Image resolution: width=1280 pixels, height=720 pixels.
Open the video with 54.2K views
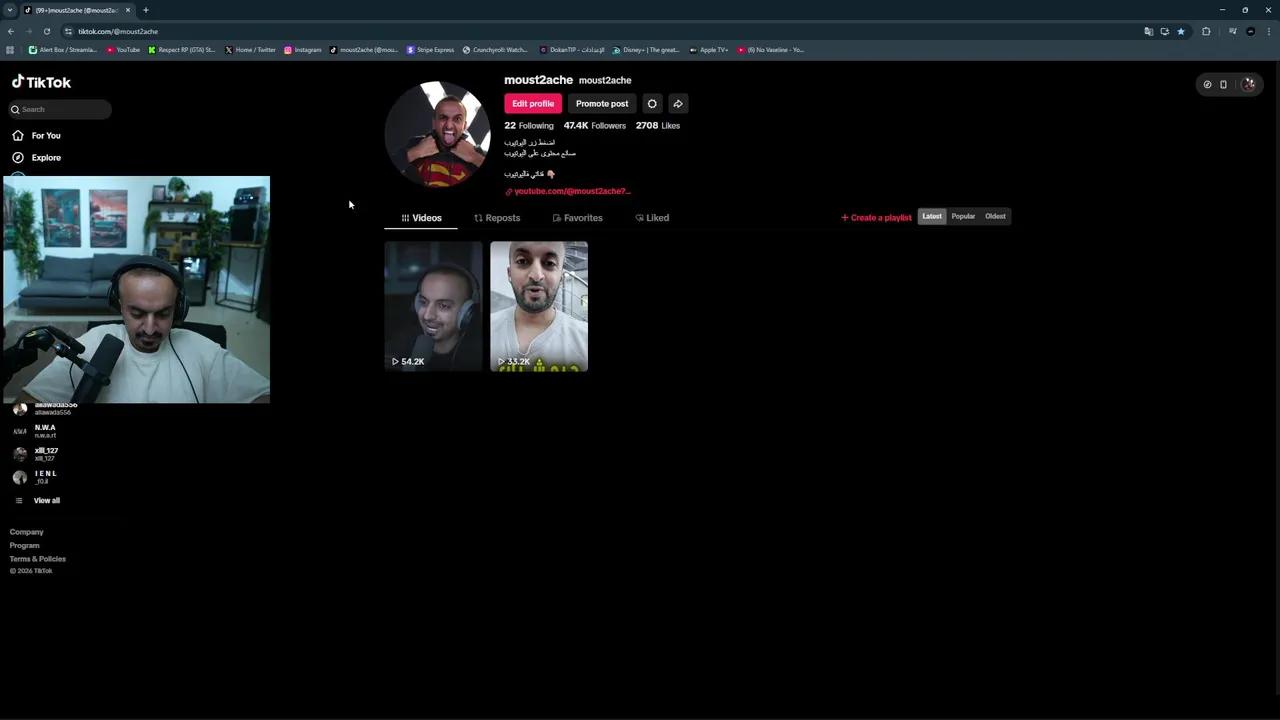(x=433, y=306)
